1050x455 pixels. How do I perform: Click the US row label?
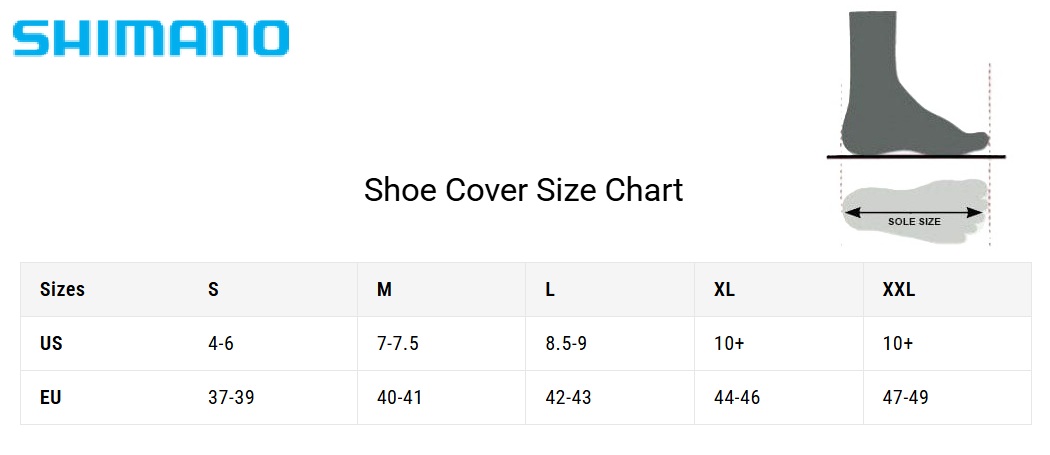pos(51,344)
